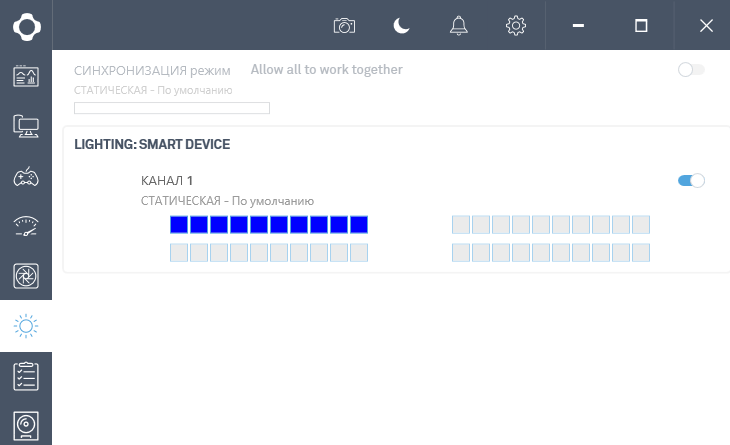Image resolution: width=730 pixels, height=445 pixels.
Task: Toggle night mode moon icon
Action: coord(401,26)
